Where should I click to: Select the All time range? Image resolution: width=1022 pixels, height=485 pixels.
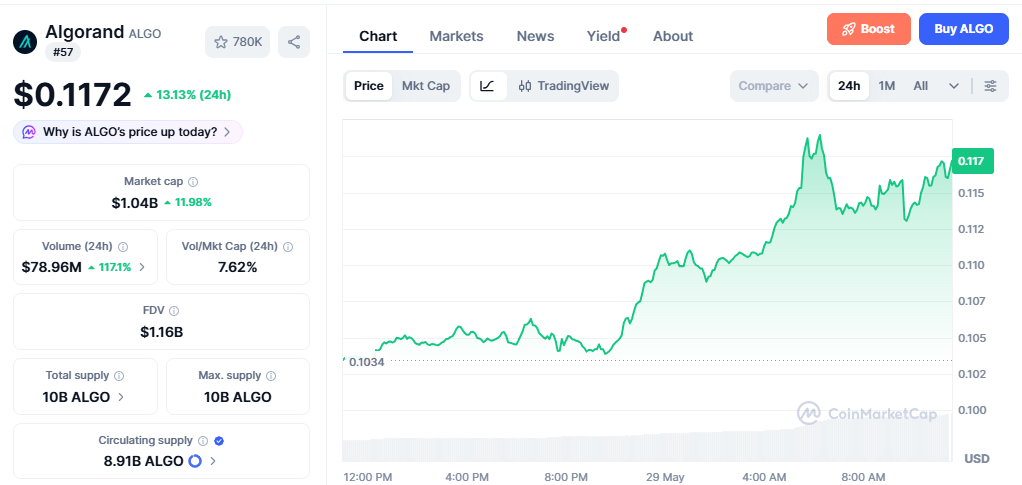point(920,86)
